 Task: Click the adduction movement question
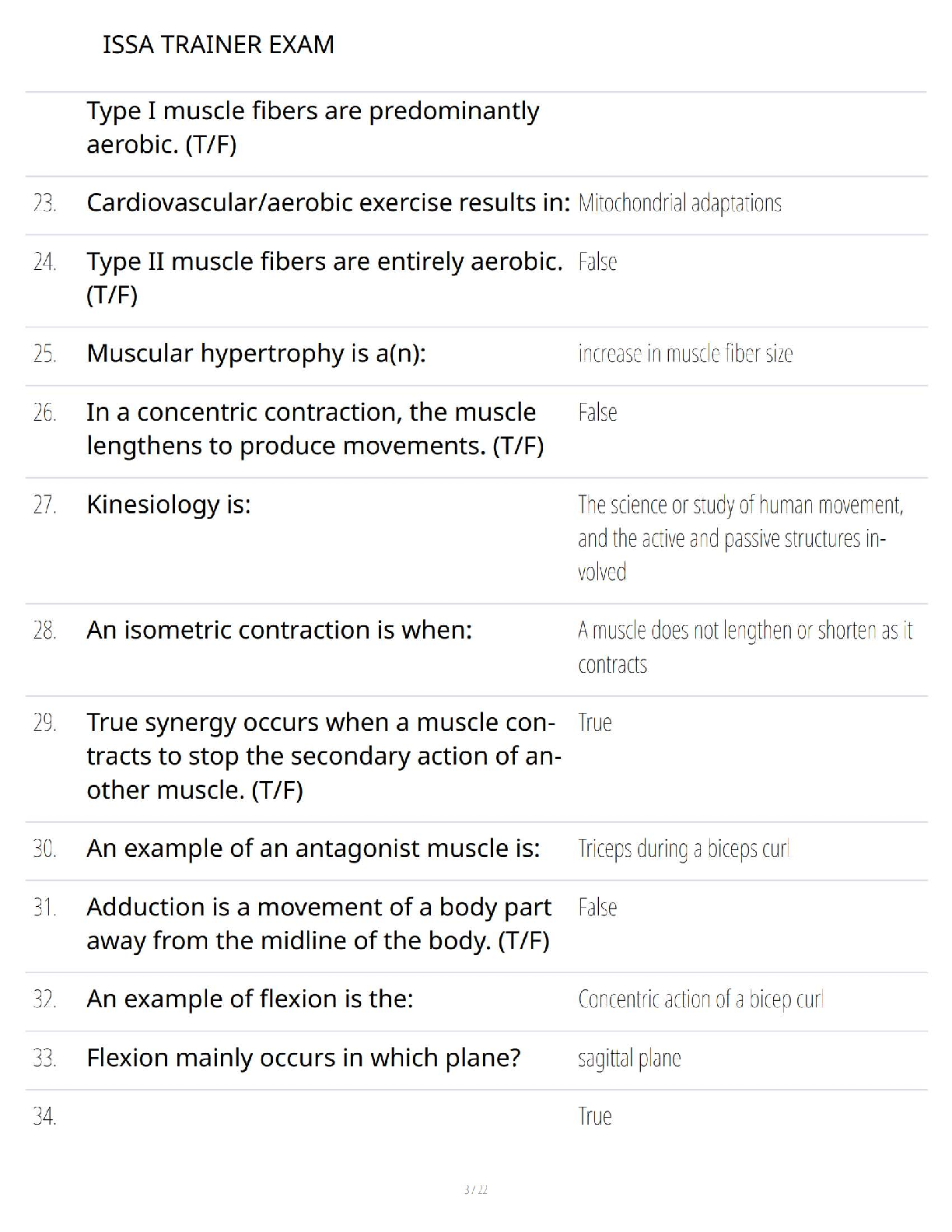(x=319, y=923)
